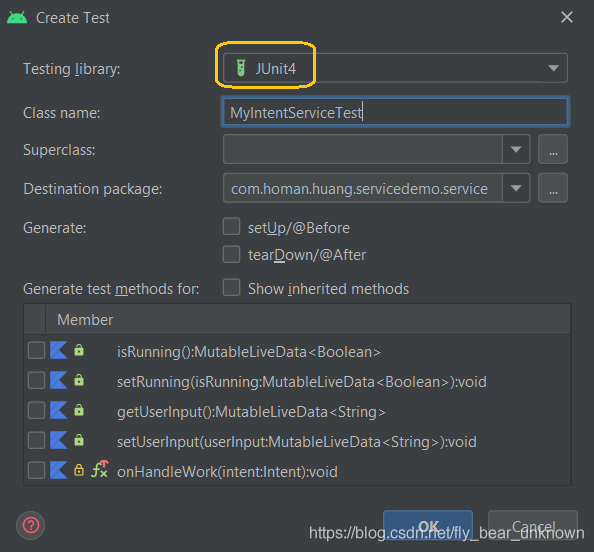The height and width of the screenshot is (552, 594).
Task: Enable tearDown/@After generation checkbox
Action: (231, 254)
